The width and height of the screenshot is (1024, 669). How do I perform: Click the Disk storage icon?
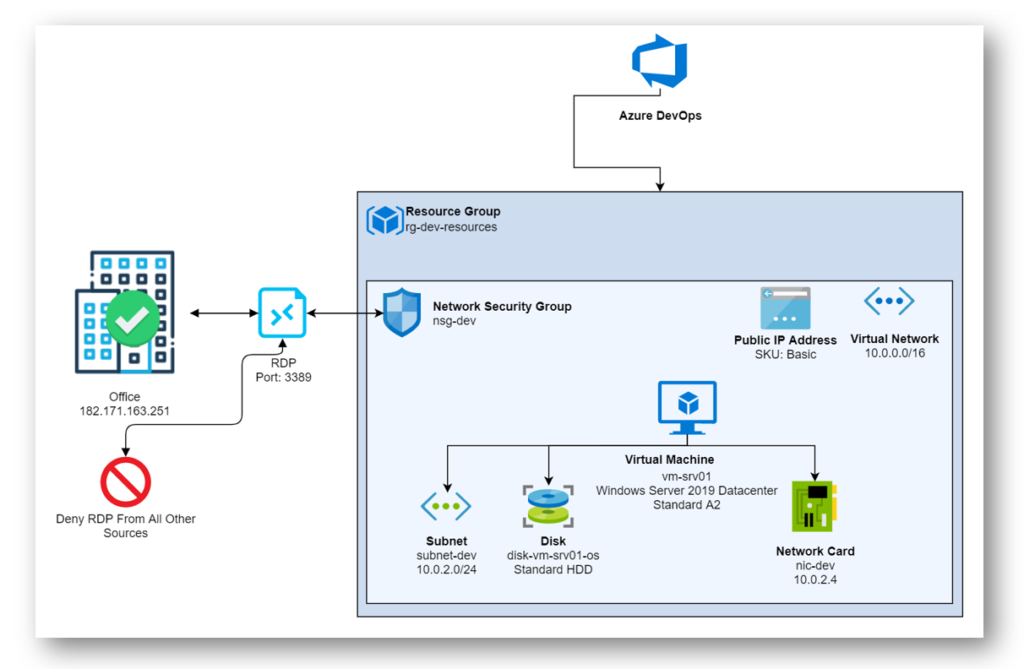click(549, 506)
